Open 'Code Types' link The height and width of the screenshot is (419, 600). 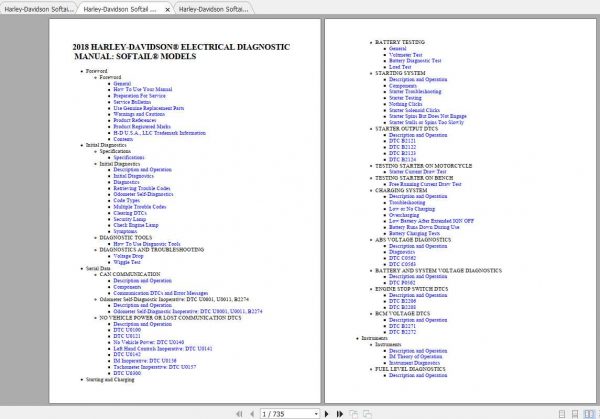[x=127, y=201]
